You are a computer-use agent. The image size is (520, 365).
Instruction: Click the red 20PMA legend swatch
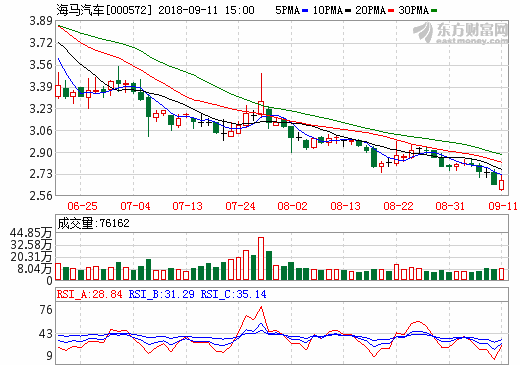(x=391, y=11)
